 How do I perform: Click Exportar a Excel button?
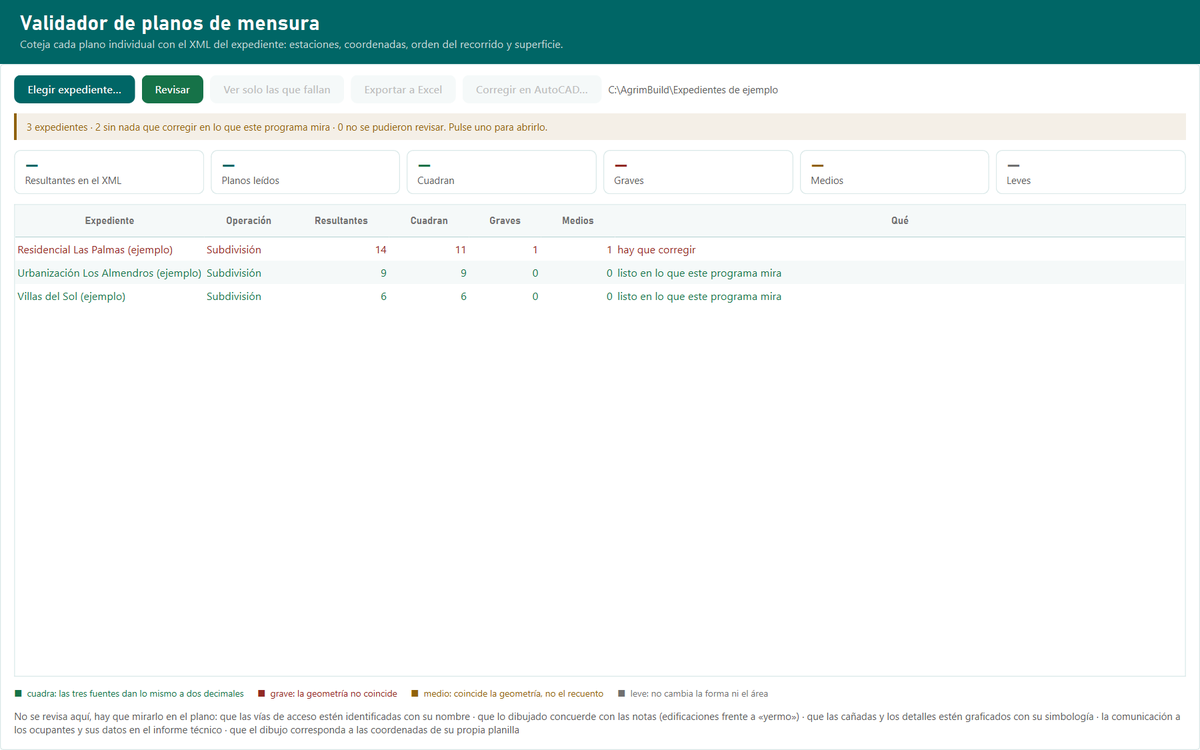point(403,89)
